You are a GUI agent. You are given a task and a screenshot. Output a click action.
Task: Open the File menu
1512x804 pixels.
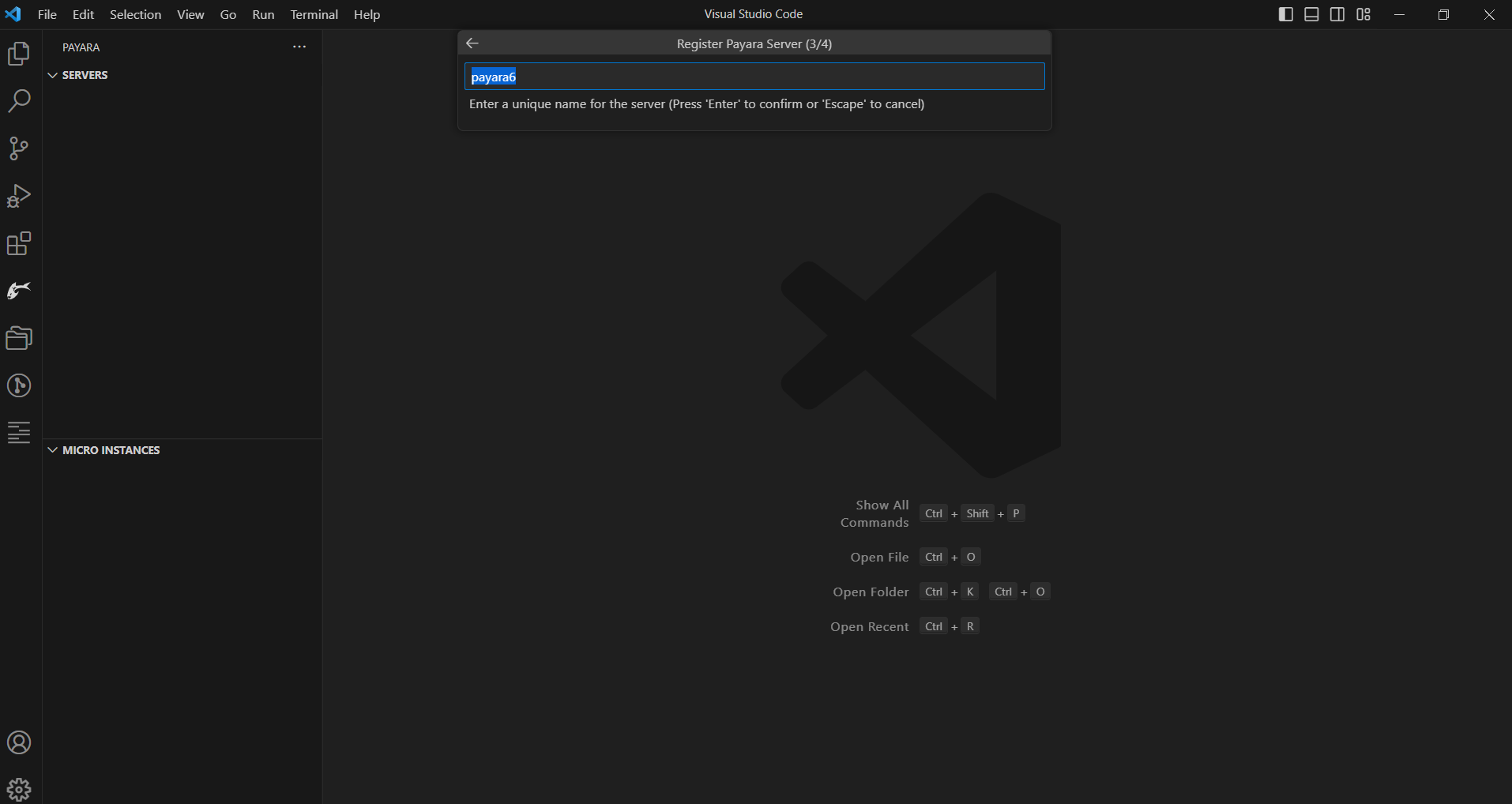47,14
